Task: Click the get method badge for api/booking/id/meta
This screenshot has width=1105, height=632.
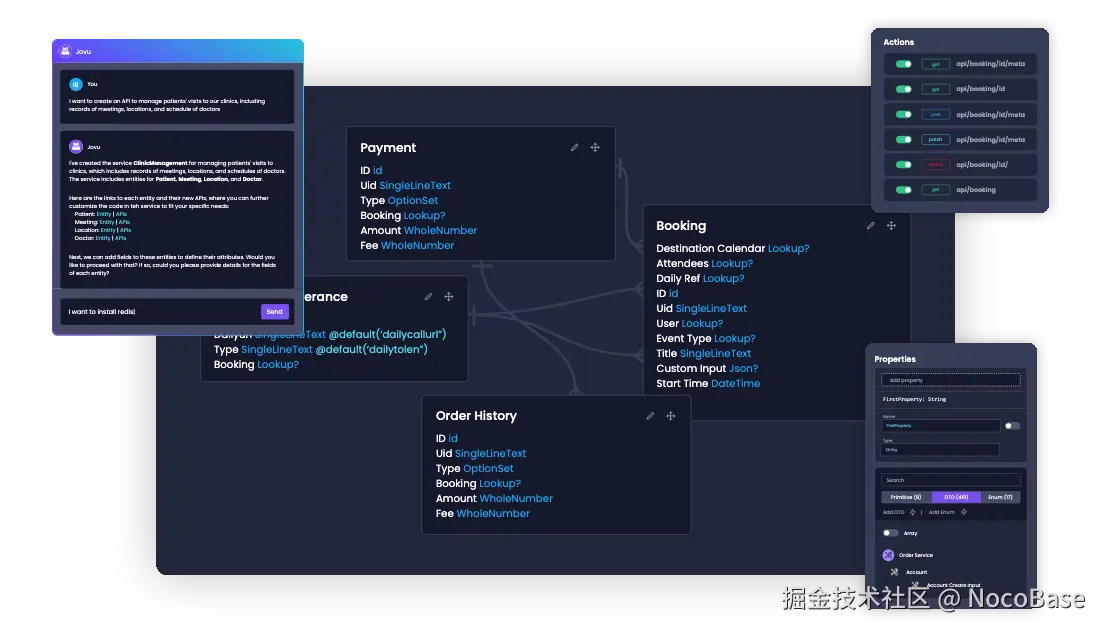Action: 935,64
